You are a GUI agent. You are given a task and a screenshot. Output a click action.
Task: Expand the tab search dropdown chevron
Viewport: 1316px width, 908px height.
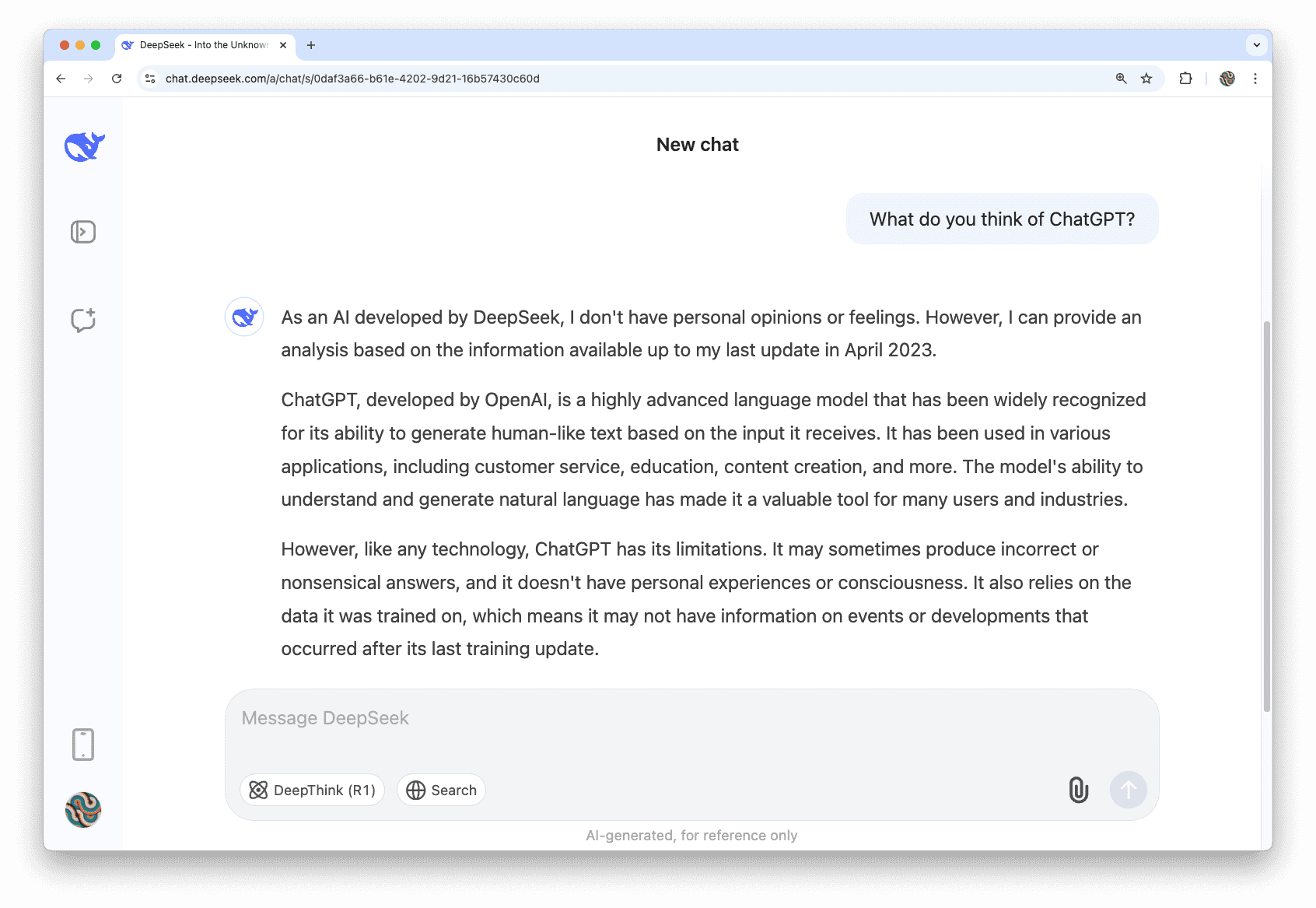point(1256,45)
